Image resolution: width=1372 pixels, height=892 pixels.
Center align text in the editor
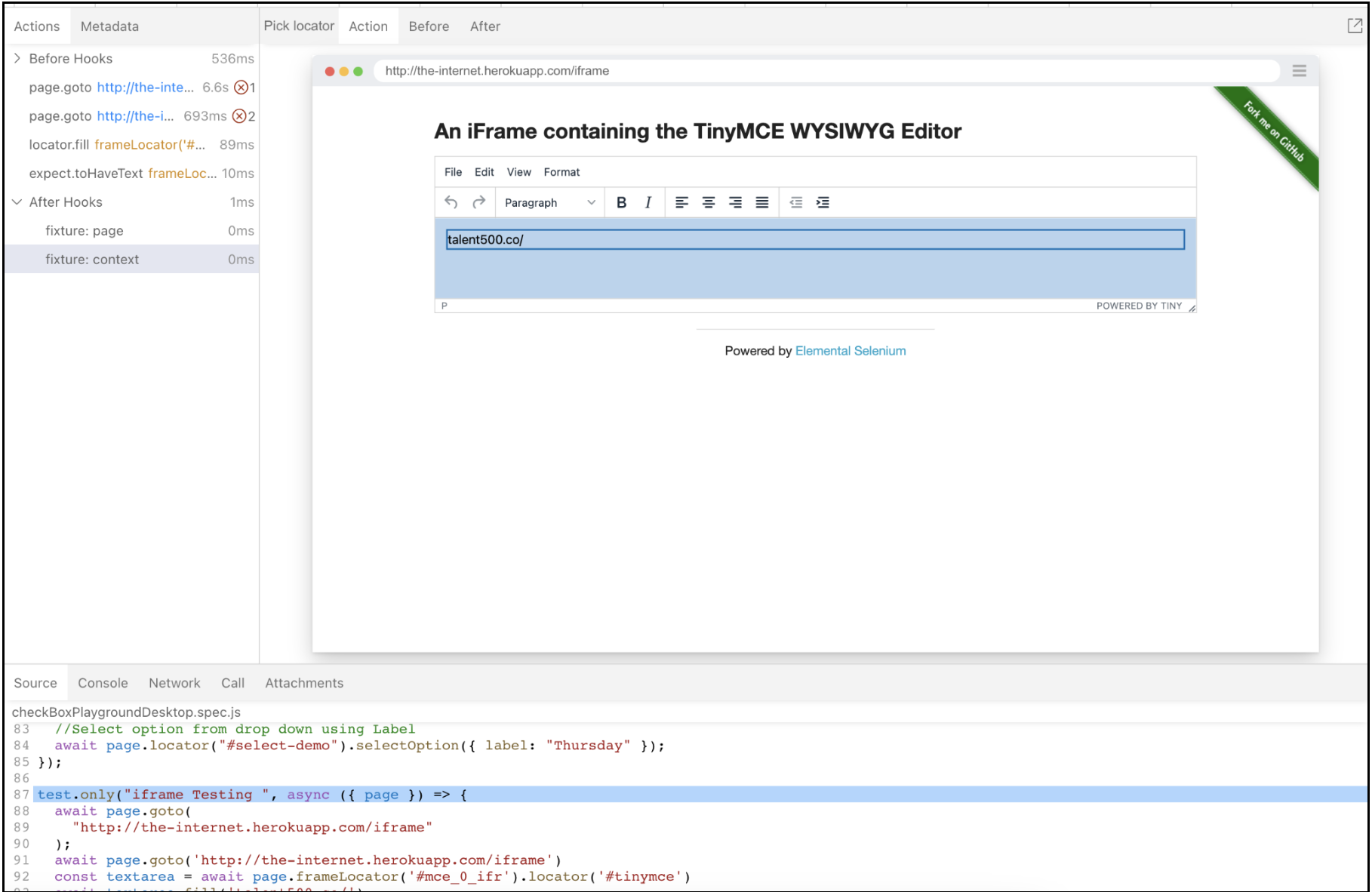[x=709, y=202]
